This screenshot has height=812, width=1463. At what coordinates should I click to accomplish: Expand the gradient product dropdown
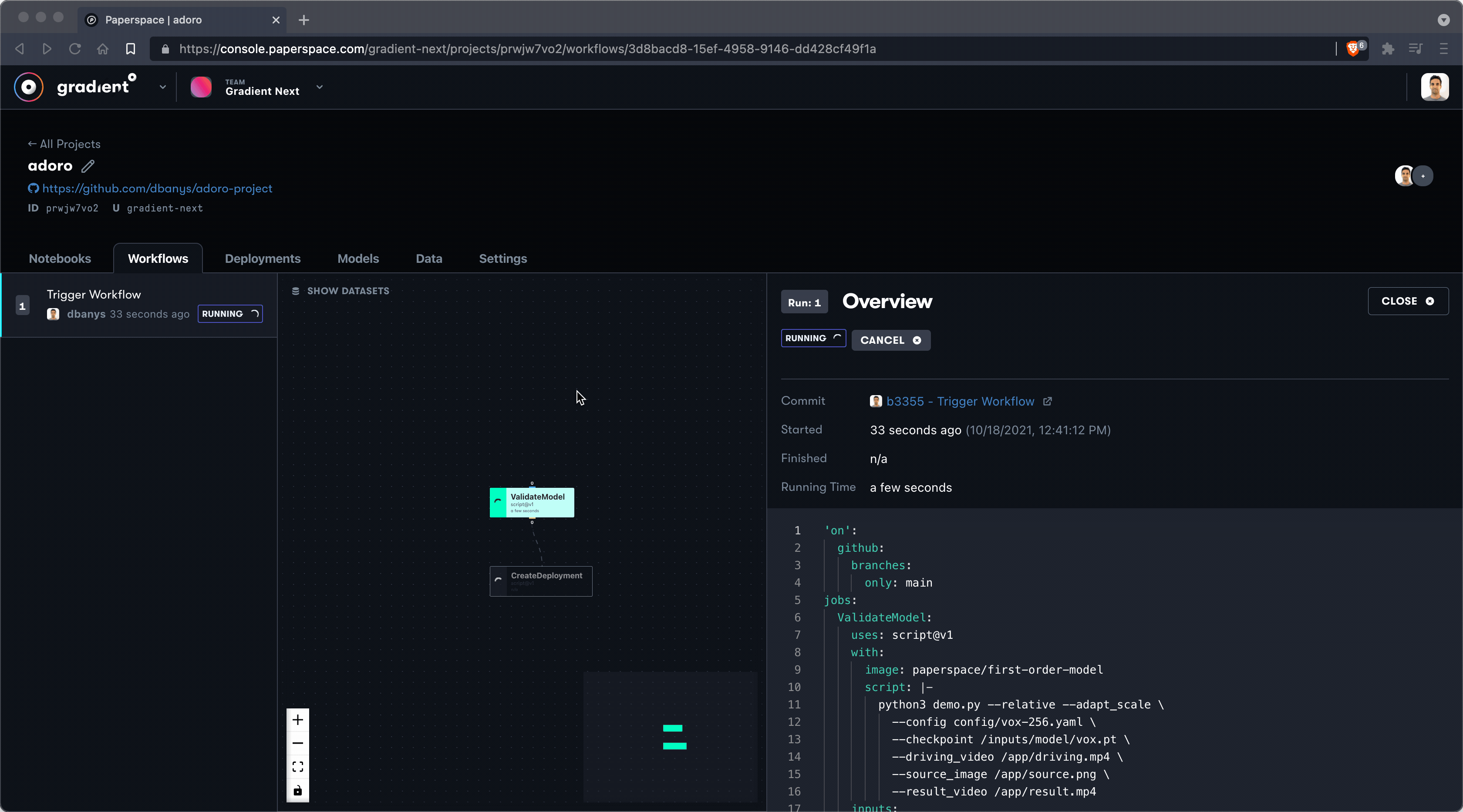click(162, 87)
